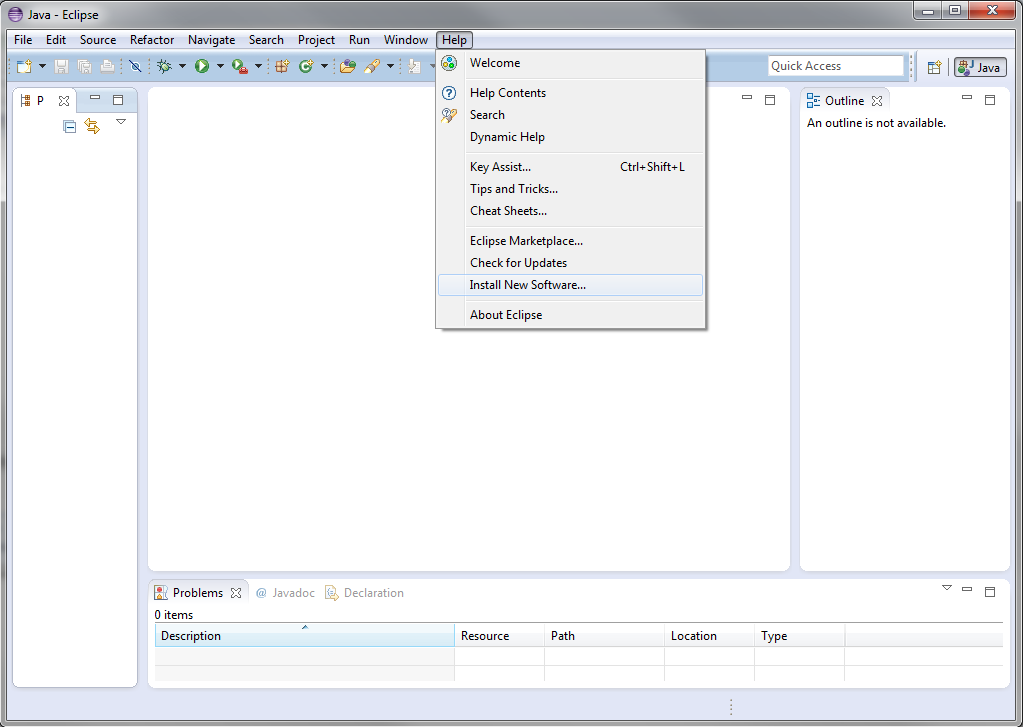Close the Package Explorer tab
The width and height of the screenshot is (1023, 727).
tap(64, 101)
